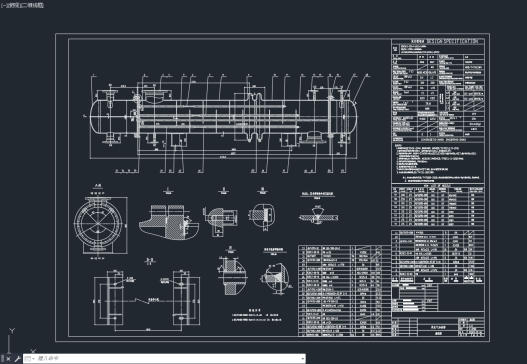Open recent commands dropdown in command line
This screenshot has height=364, width=527.
[x=30, y=359]
